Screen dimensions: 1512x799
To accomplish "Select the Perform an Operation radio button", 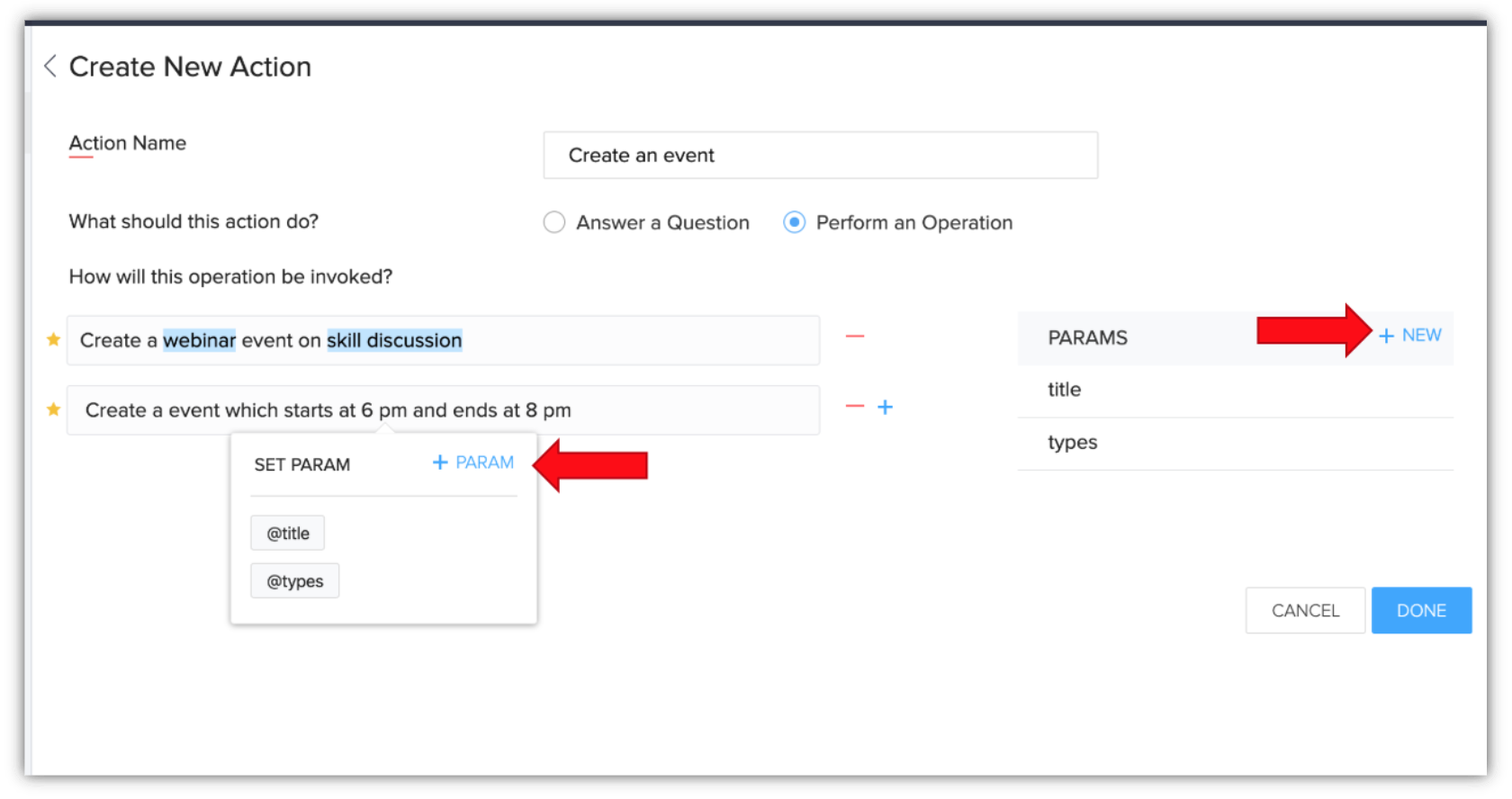I will 794,222.
